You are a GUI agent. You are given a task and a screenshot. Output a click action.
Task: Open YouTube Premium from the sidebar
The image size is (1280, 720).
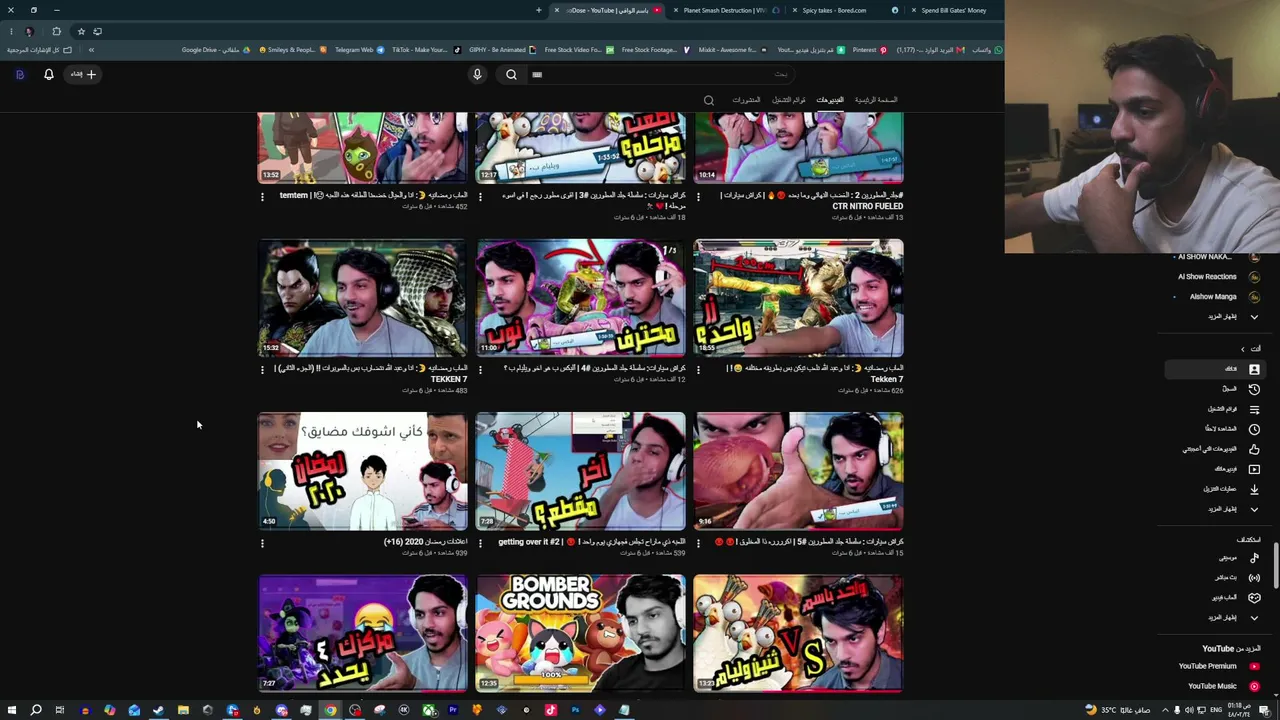tap(1218, 666)
